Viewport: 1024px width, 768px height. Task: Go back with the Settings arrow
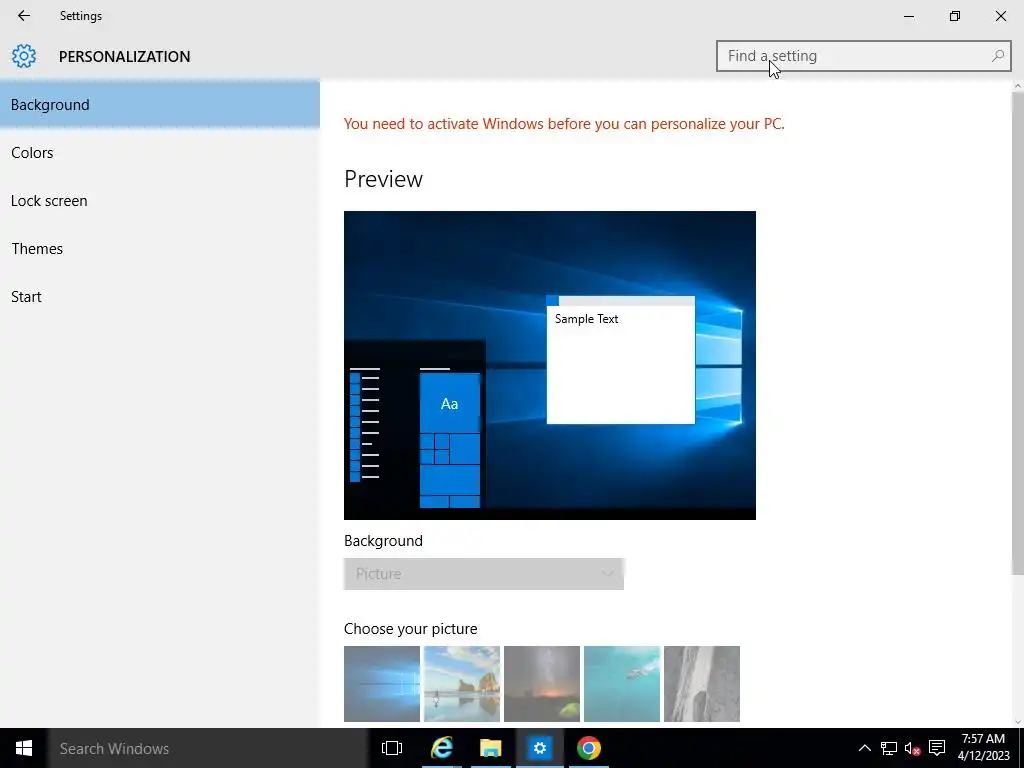(x=24, y=16)
